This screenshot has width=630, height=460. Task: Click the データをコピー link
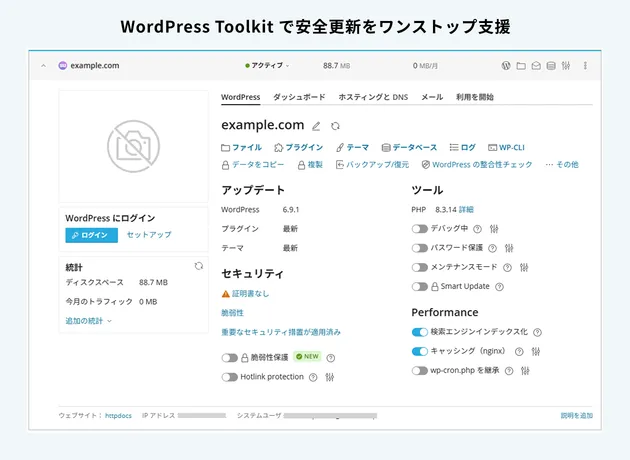point(253,165)
